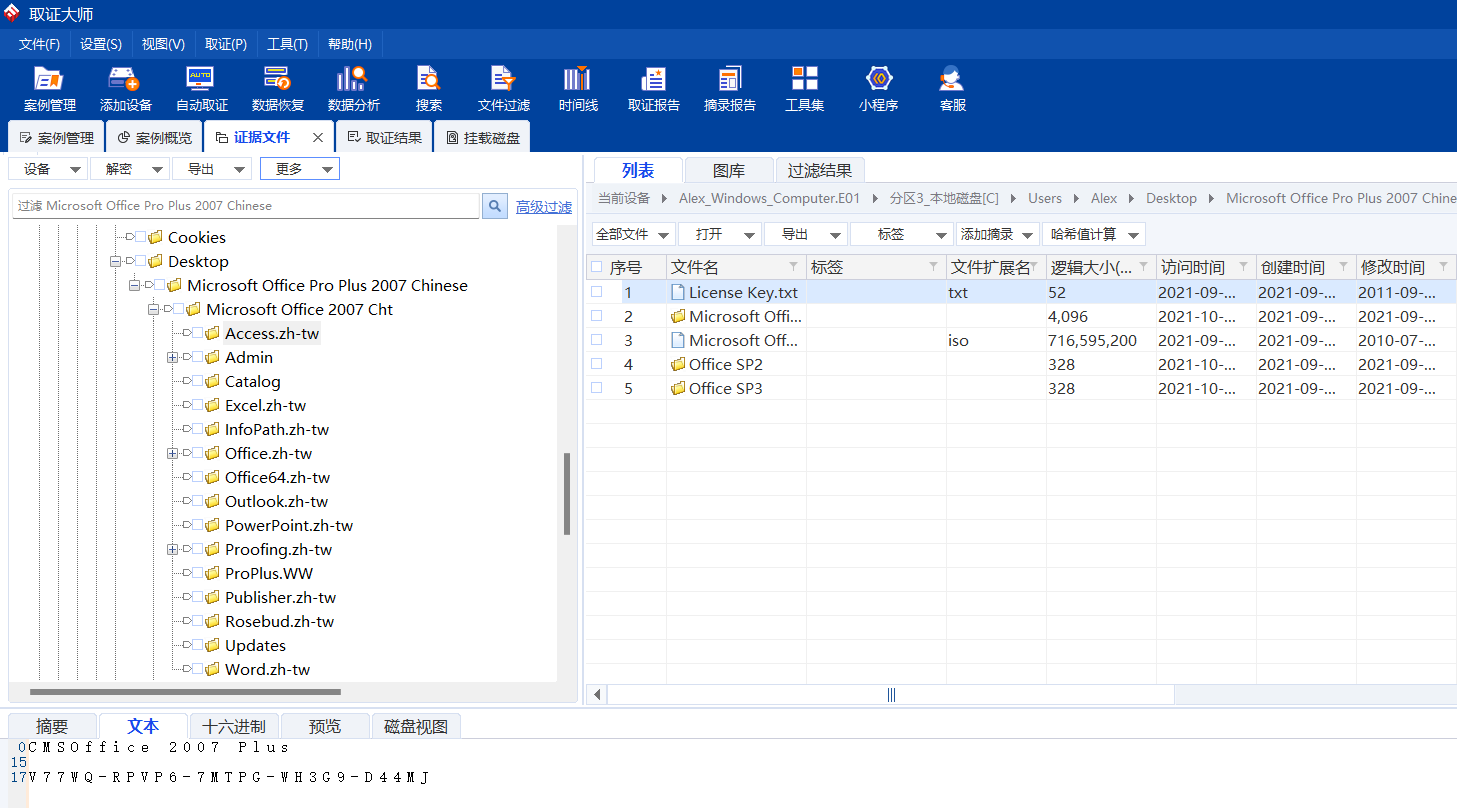Tick the Admin folder checkbox in tree
Image resolution: width=1457 pixels, height=808 pixels.
[x=197, y=357]
